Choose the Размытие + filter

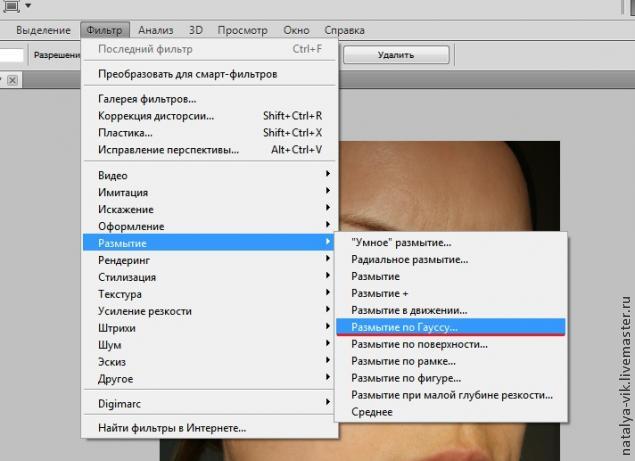[x=451, y=294]
